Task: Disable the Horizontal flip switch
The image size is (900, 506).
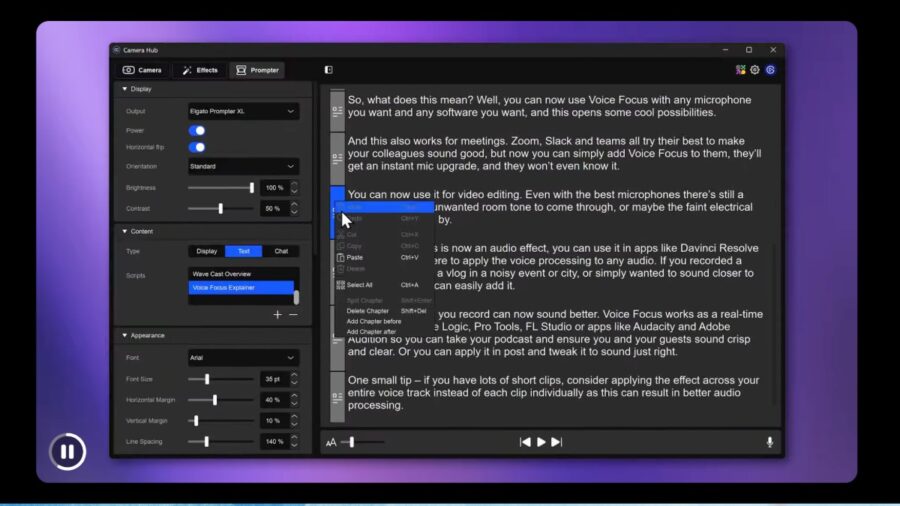Action: [x=197, y=147]
